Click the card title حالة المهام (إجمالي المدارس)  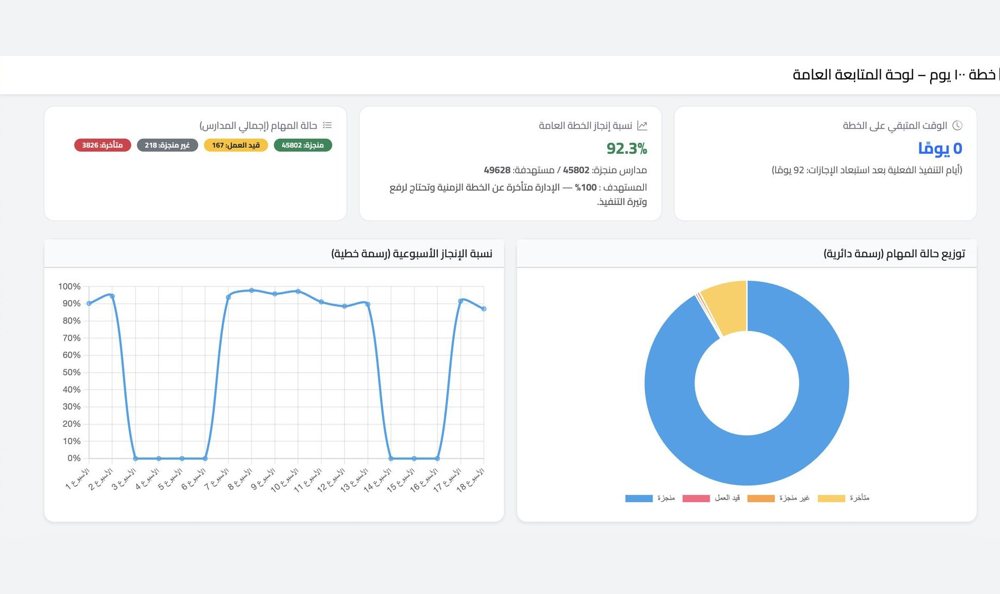[x=258, y=126]
